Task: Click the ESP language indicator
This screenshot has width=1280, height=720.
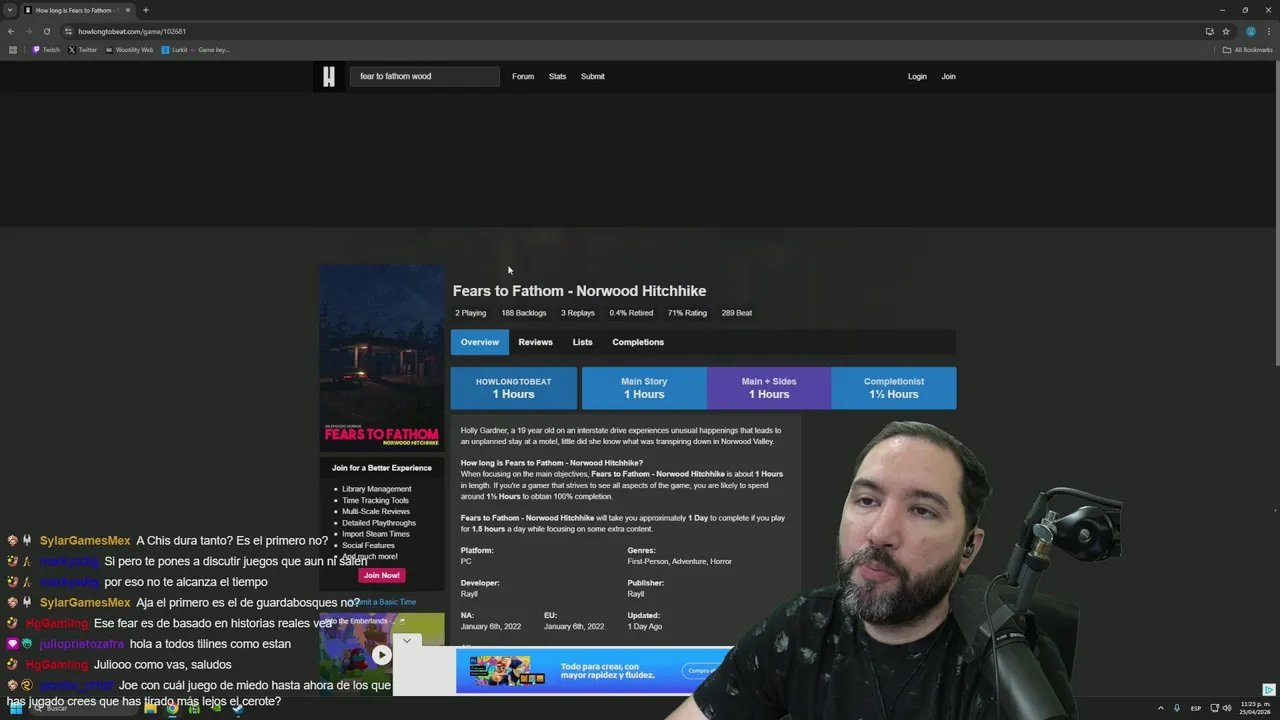Action: (x=1196, y=708)
